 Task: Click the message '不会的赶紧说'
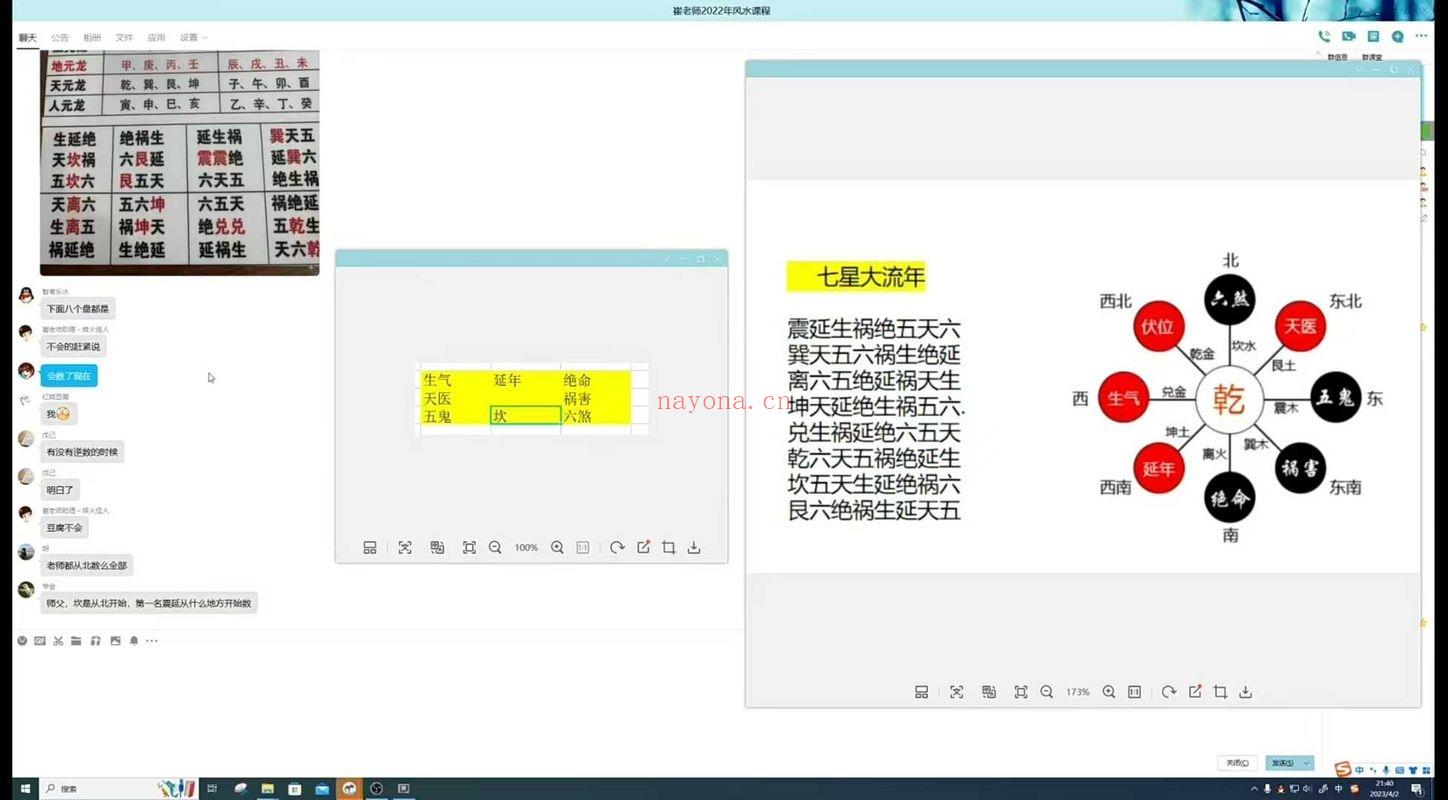[73, 347]
